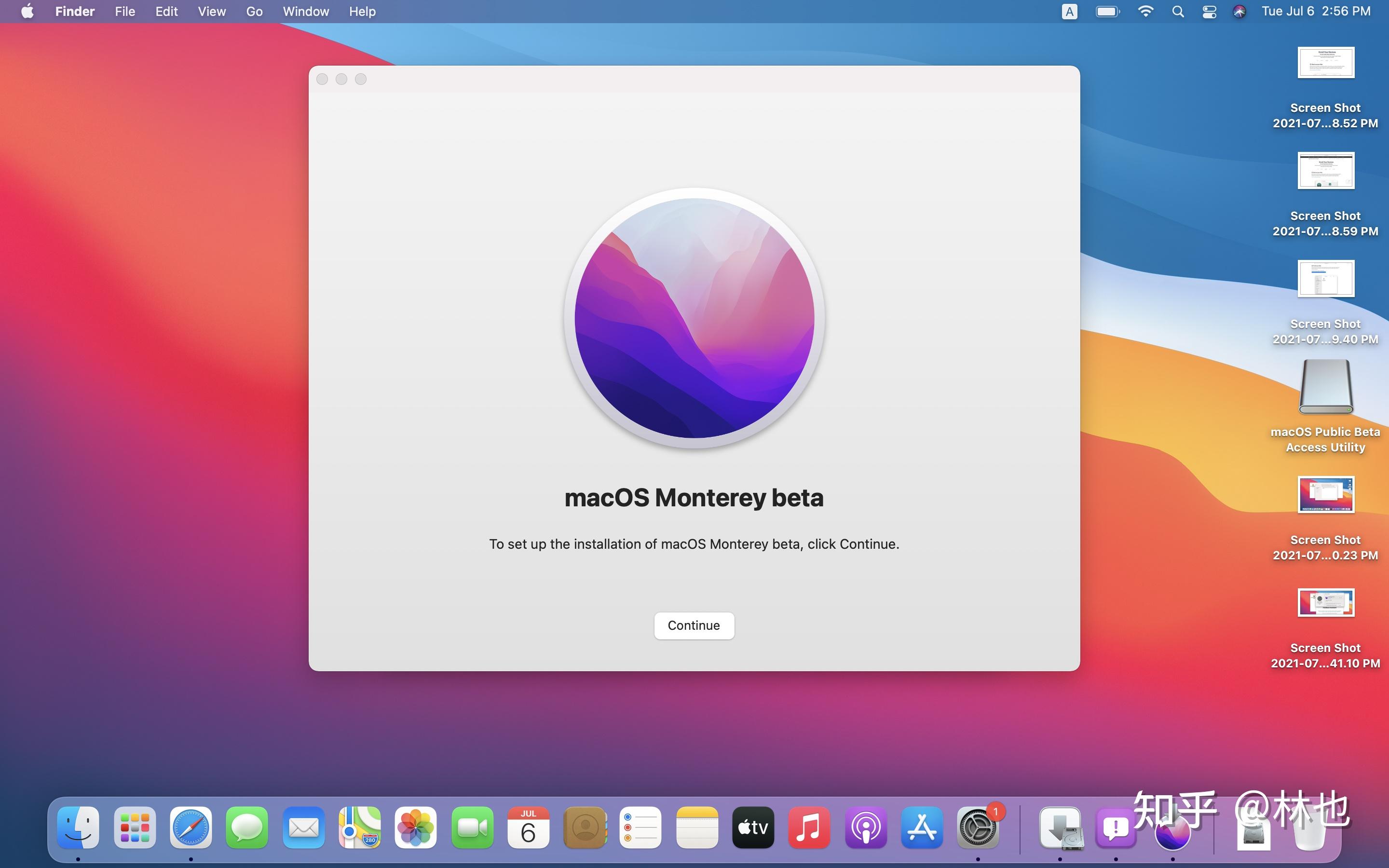1389x868 pixels.
Task: Open System Preferences with badge
Action: 978,827
